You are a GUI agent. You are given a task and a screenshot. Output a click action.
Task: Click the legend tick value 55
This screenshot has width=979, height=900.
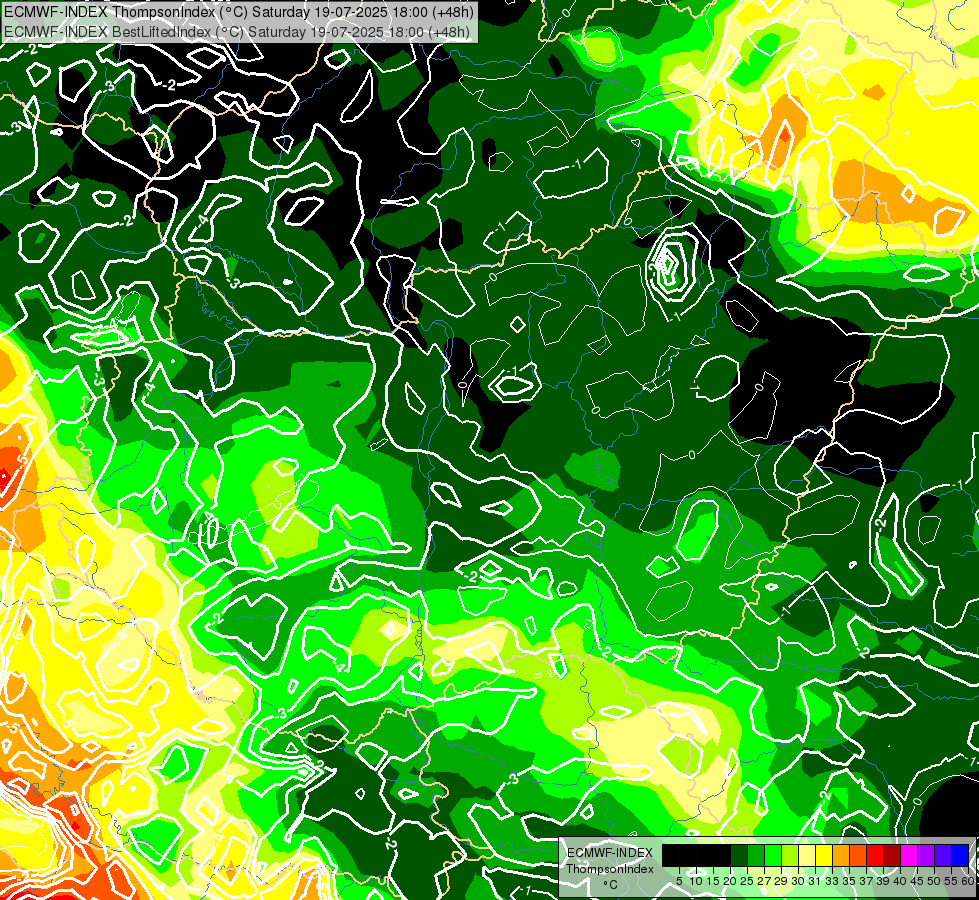click(x=952, y=881)
